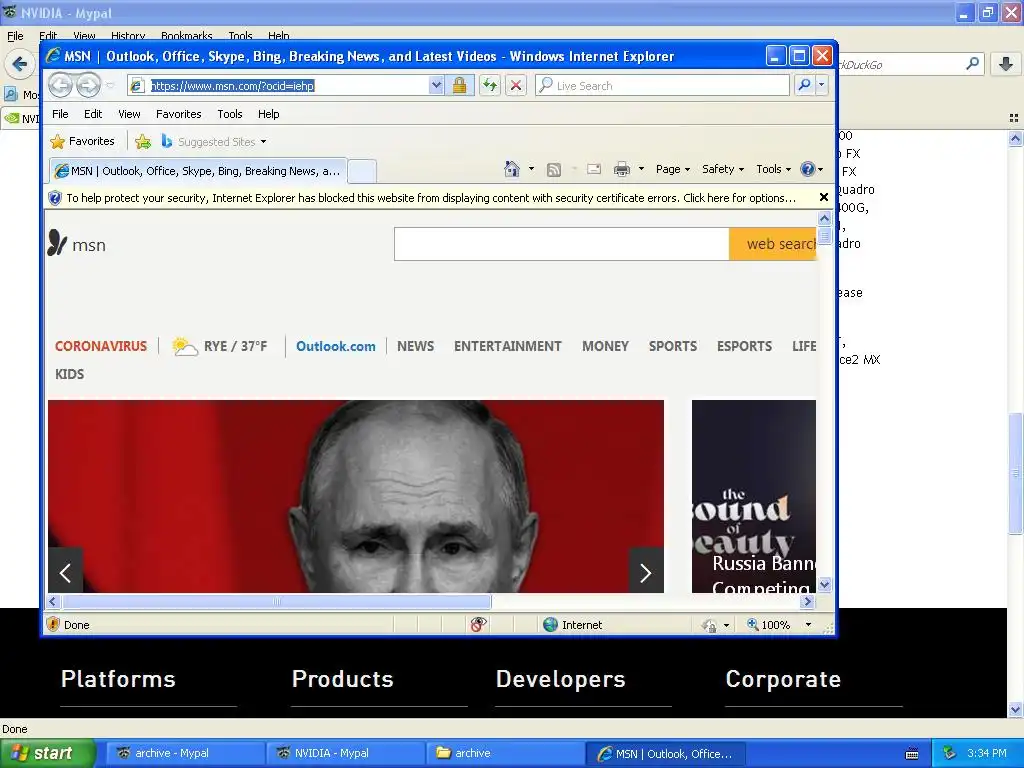Open IE Help menu

(x=268, y=114)
